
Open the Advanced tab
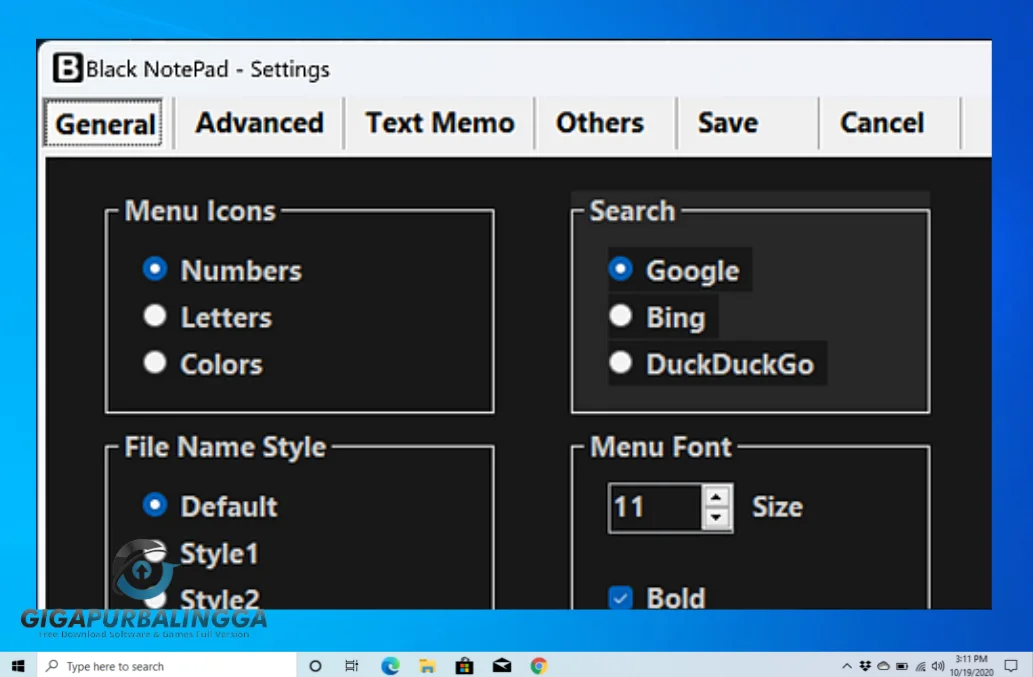[259, 123]
